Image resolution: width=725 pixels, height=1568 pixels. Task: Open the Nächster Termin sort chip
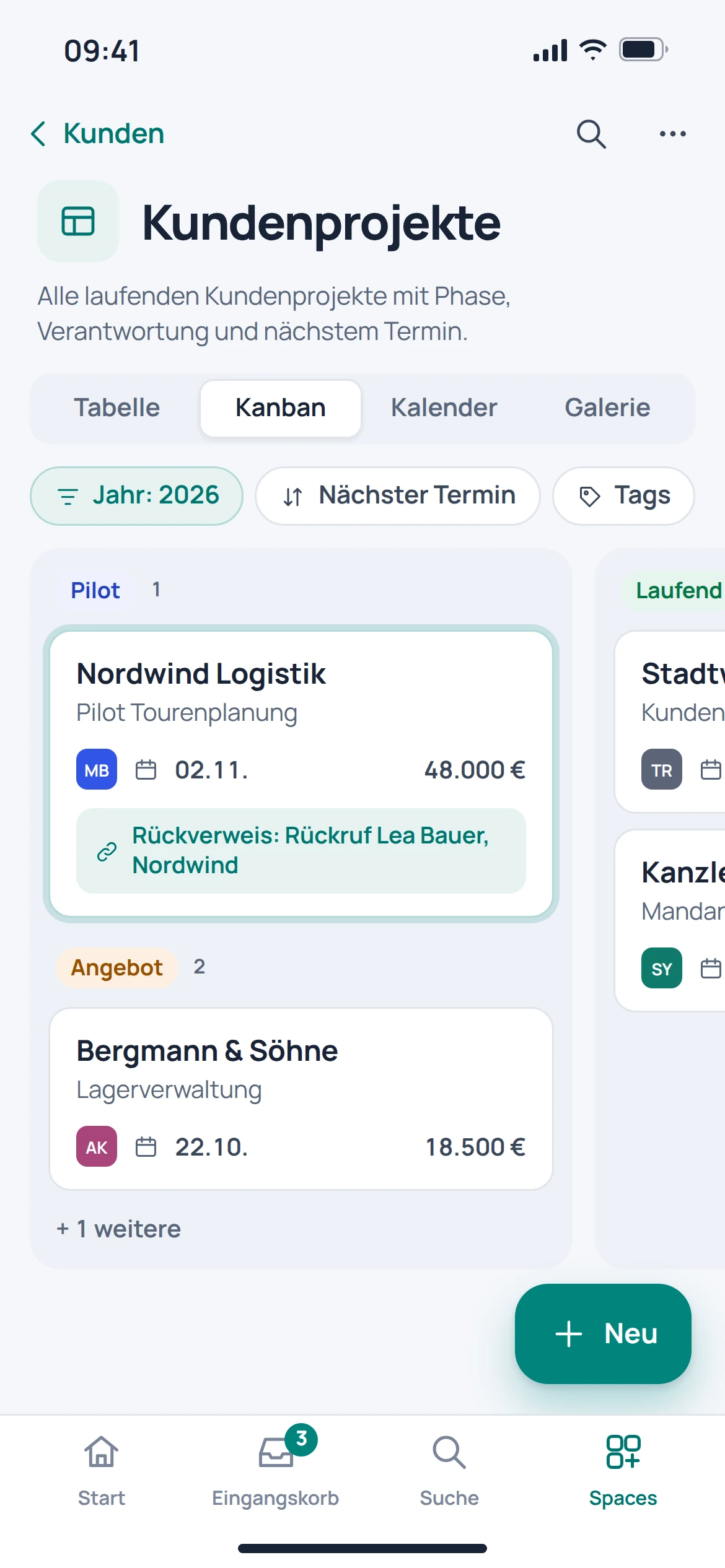[x=398, y=496]
